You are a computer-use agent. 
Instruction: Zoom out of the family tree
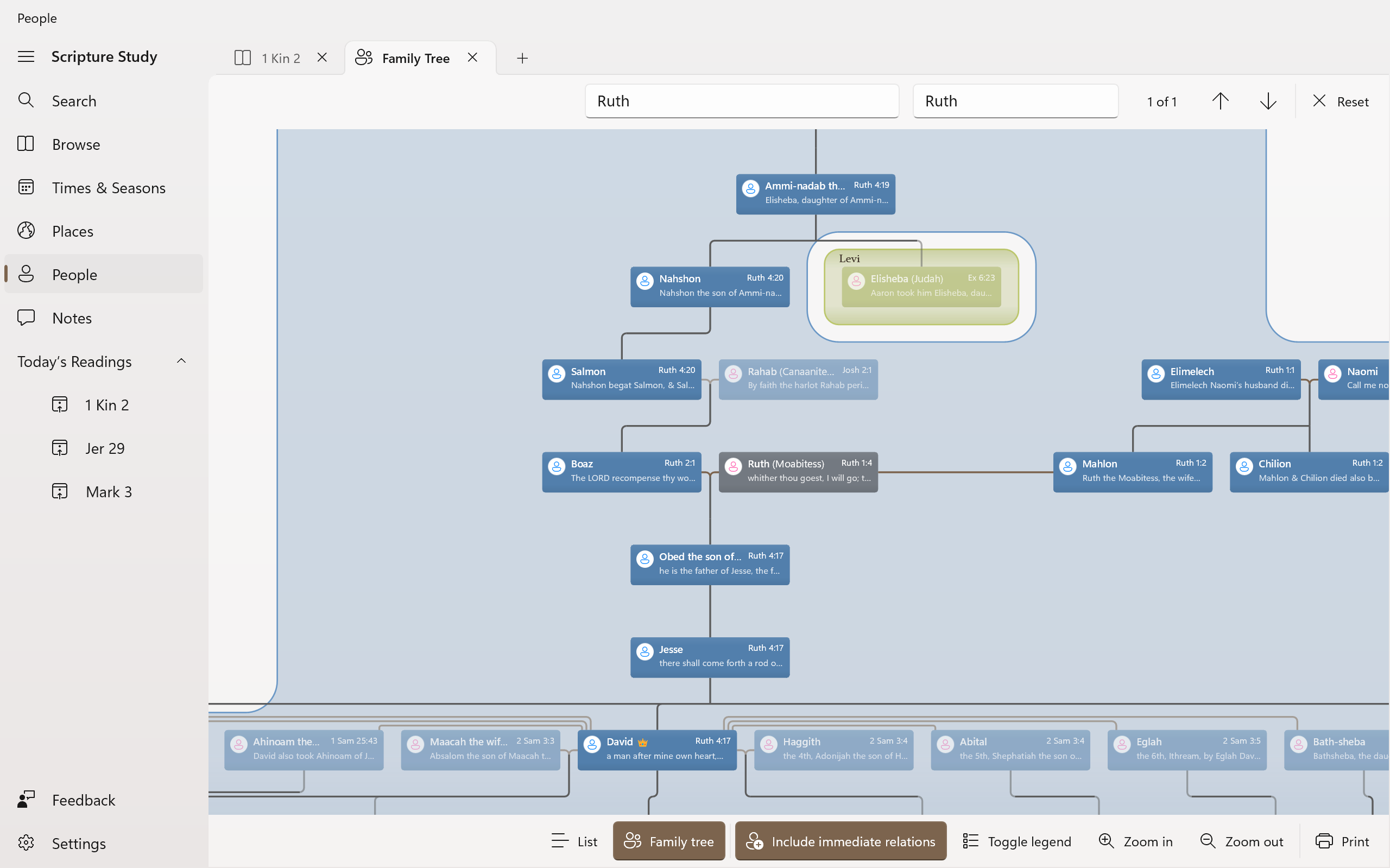pos(1241,841)
